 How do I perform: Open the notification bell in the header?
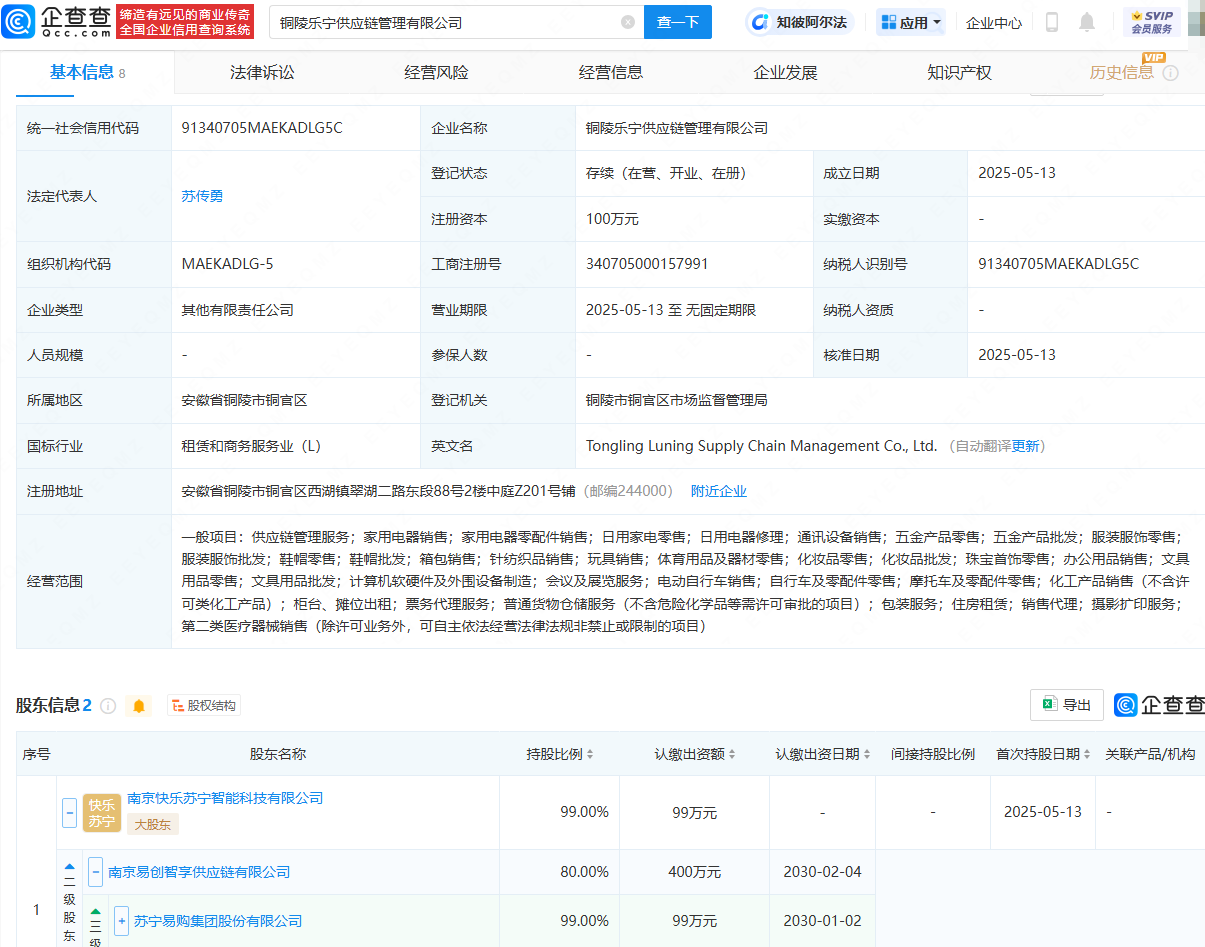1087,22
